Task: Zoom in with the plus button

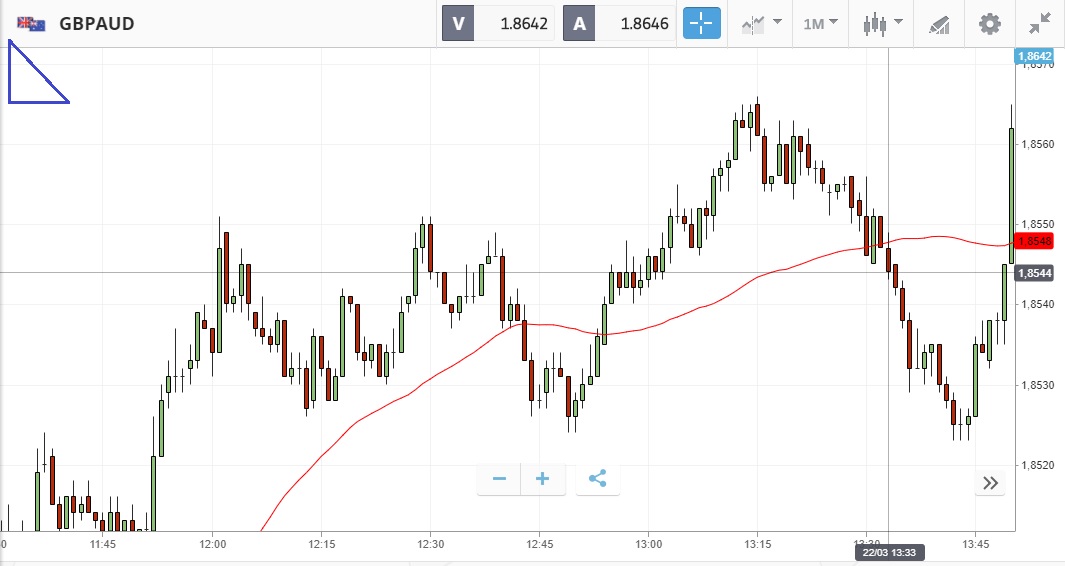Action: pyautogui.click(x=543, y=479)
